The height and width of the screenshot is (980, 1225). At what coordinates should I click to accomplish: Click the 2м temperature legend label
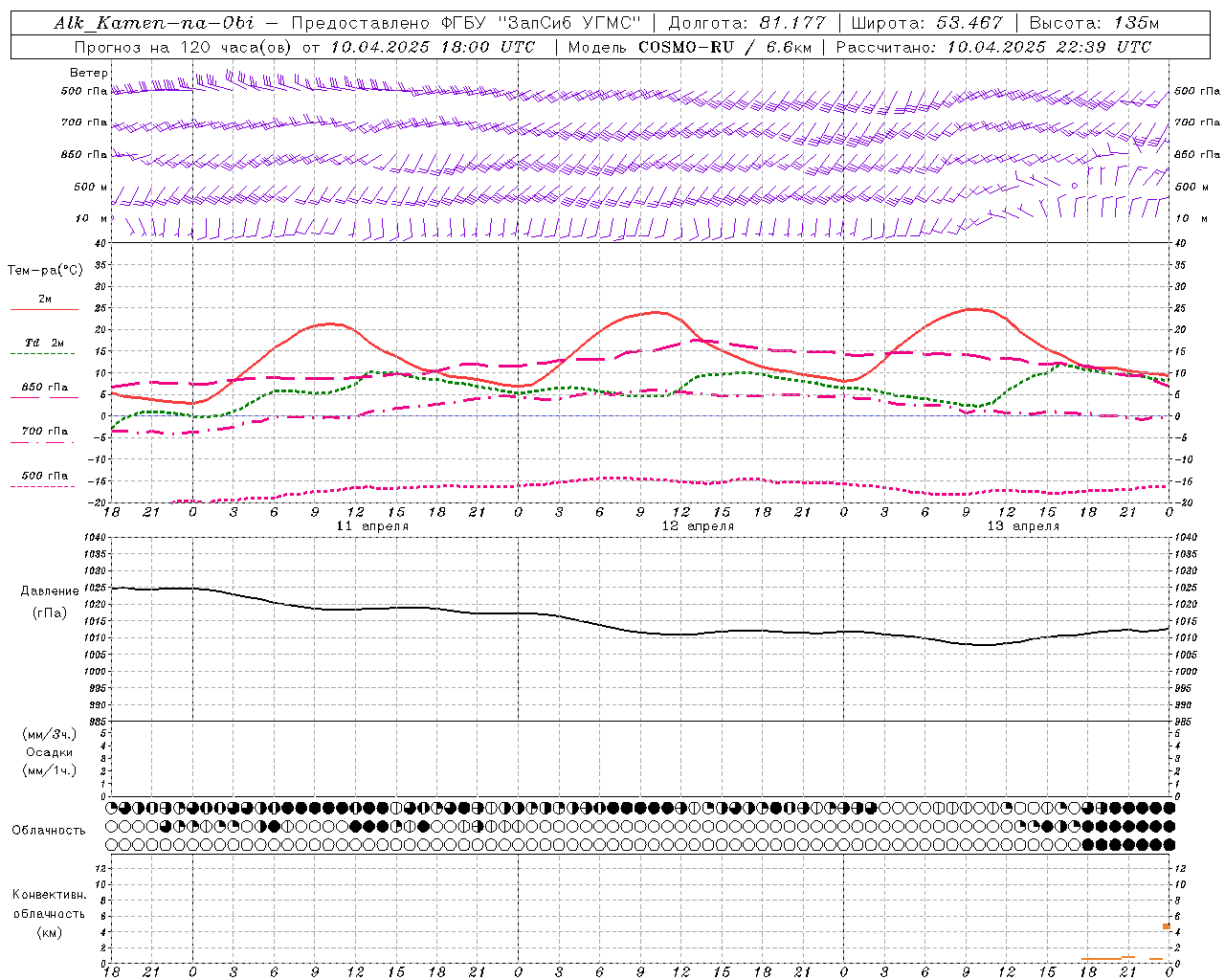point(45,299)
